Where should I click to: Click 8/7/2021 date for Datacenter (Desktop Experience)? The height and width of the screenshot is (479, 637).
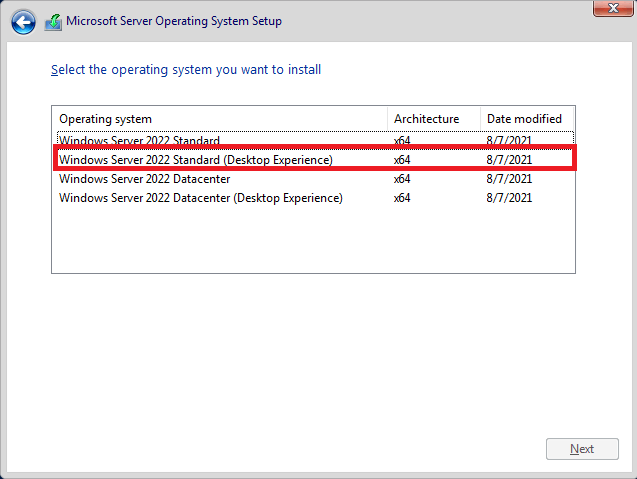(x=509, y=198)
